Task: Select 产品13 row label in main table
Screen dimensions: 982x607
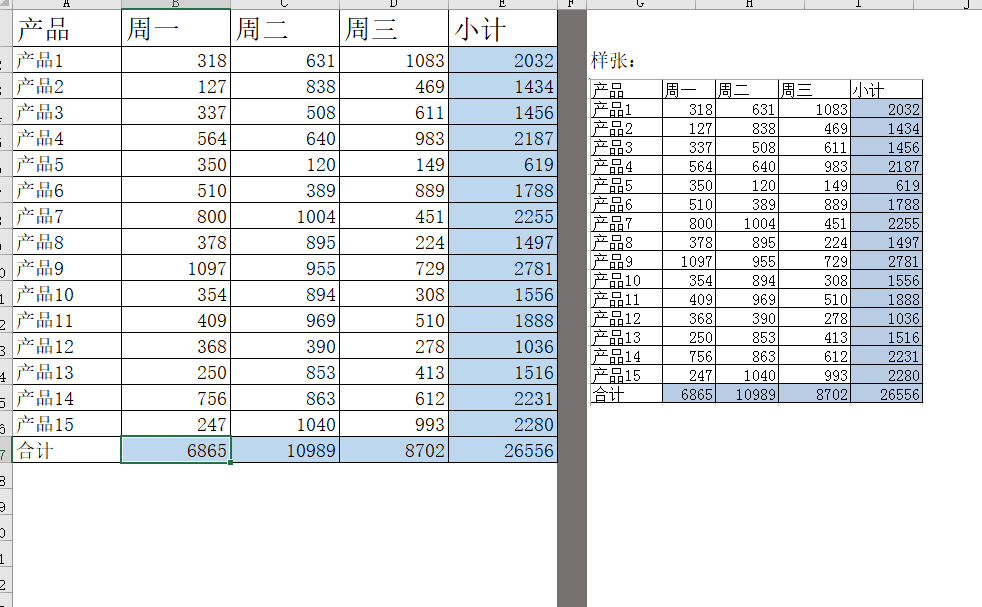Action: point(67,372)
